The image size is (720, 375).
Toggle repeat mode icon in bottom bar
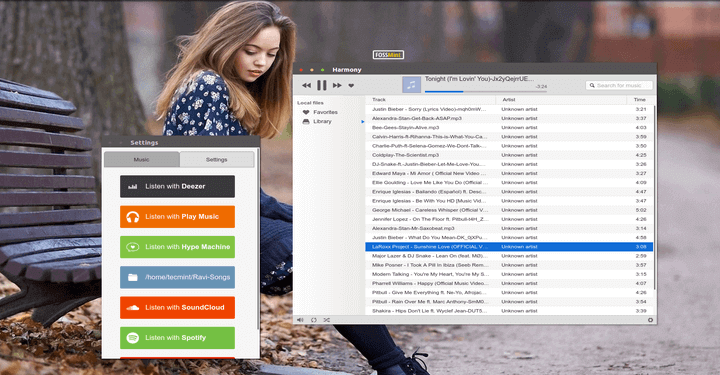314,320
